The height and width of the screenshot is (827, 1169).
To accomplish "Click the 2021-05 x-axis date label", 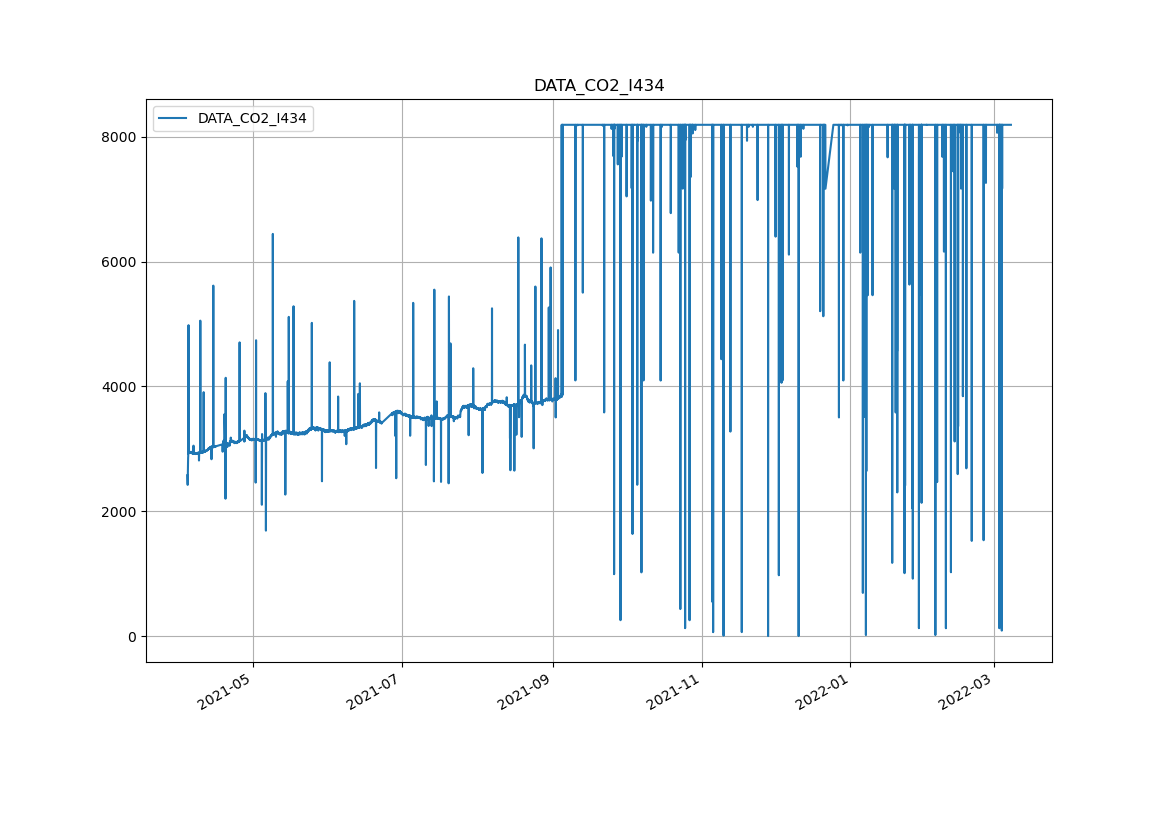I will point(226,691).
